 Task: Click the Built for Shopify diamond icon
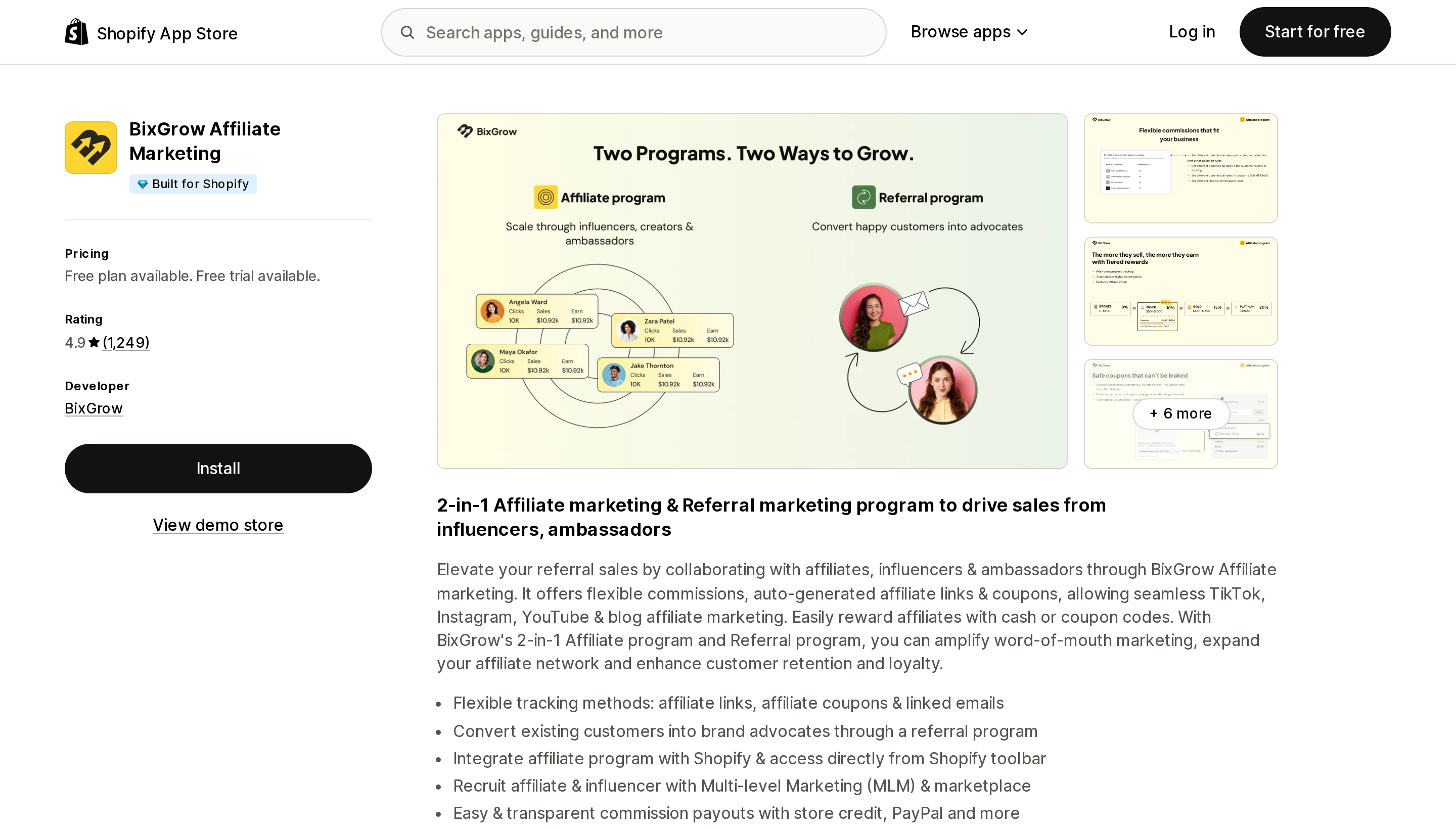143,184
